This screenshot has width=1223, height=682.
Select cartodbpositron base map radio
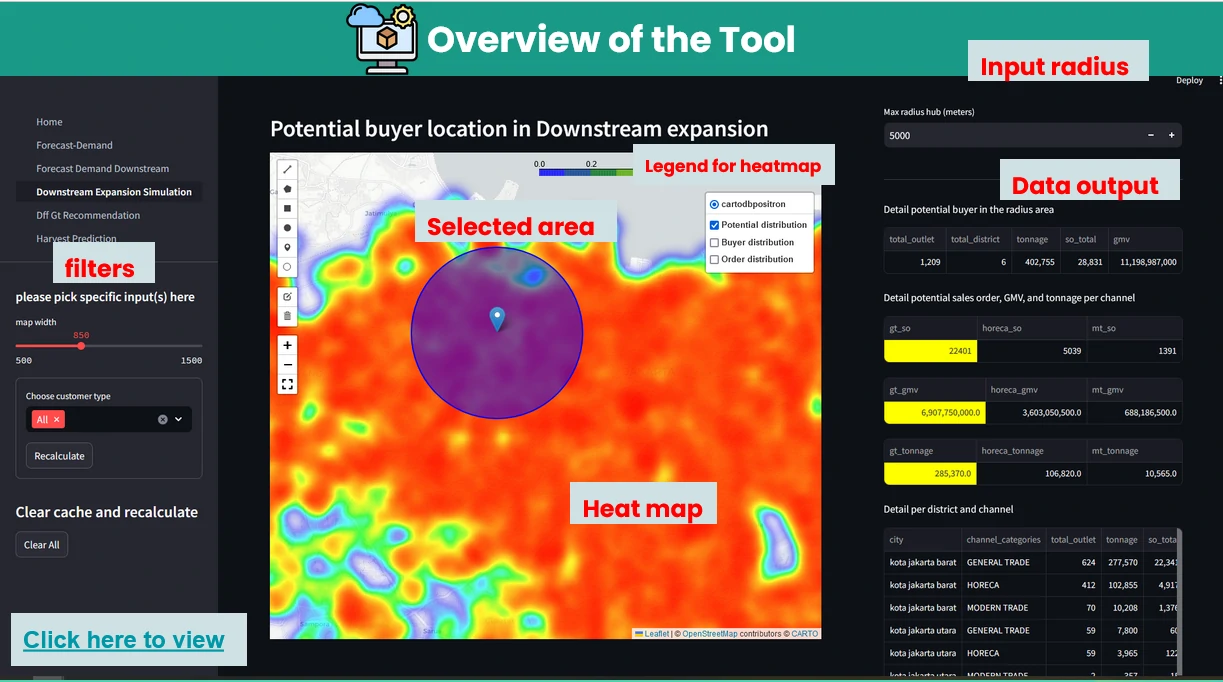(x=714, y=204)
